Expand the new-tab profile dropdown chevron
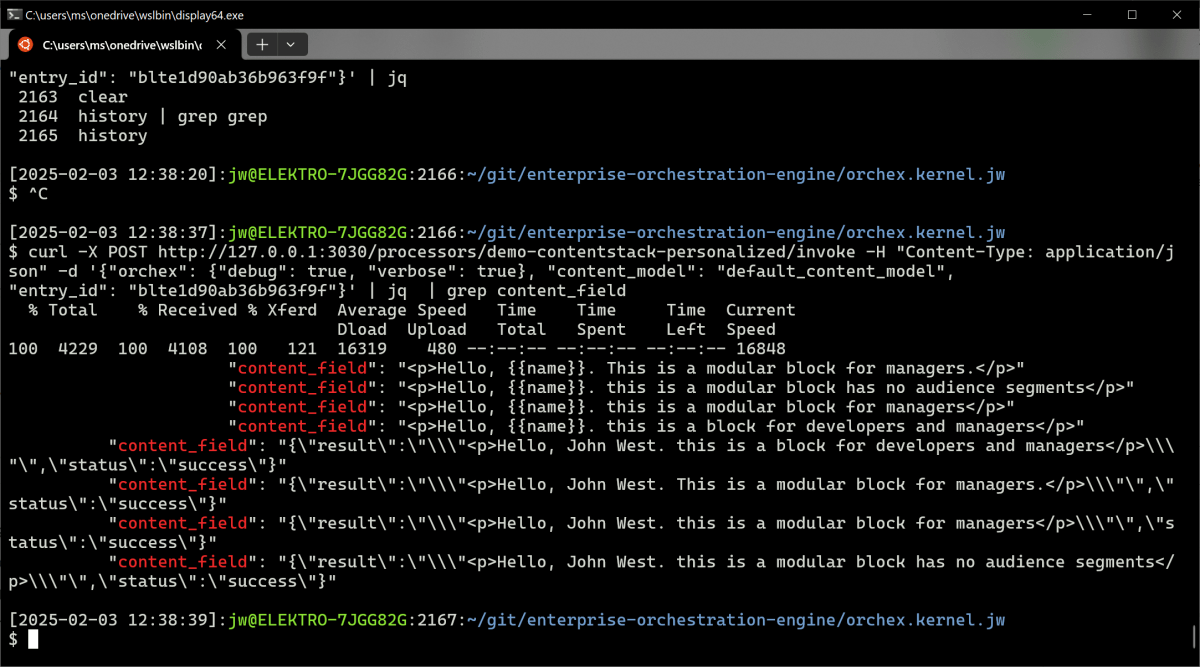This screenshot has height=667, width=1200. click(x=291, y=45)
